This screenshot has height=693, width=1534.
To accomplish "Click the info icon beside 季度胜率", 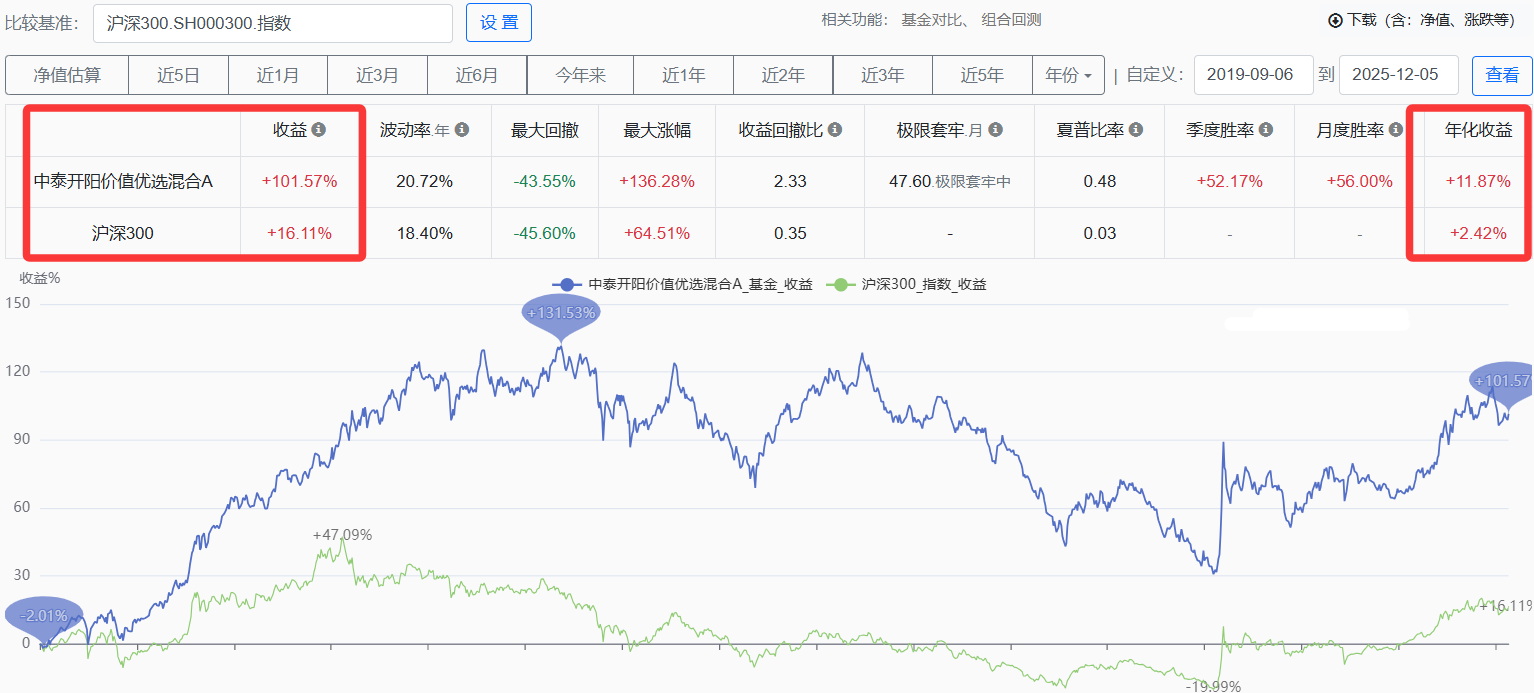I will coord(1266,130).
